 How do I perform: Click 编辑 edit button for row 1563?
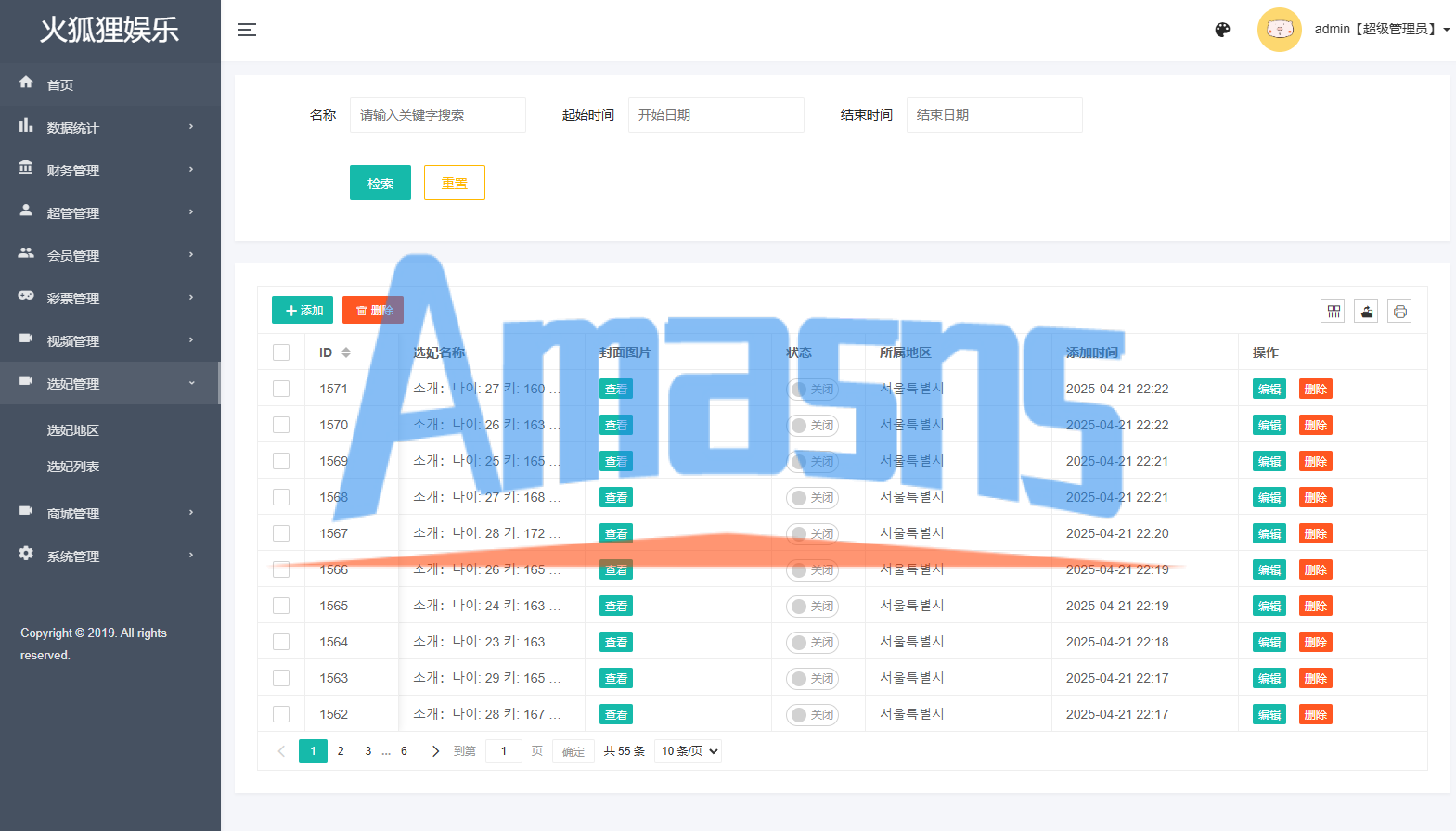pos(1269,678)
